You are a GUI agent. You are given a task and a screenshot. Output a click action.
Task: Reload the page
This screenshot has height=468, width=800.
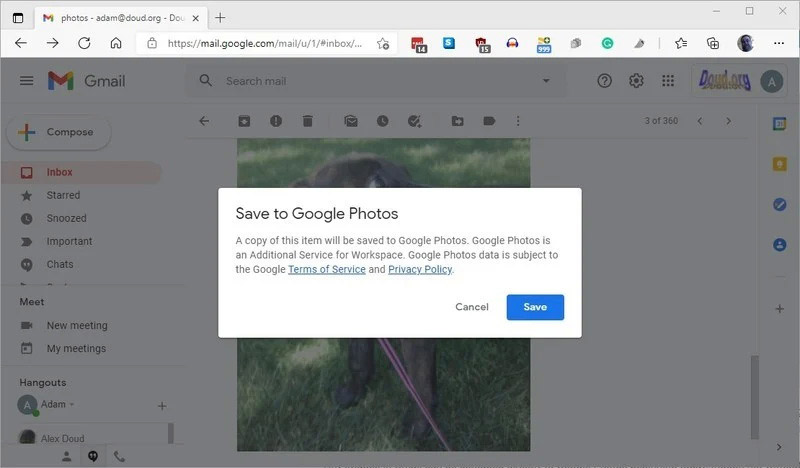click(84, 43)
